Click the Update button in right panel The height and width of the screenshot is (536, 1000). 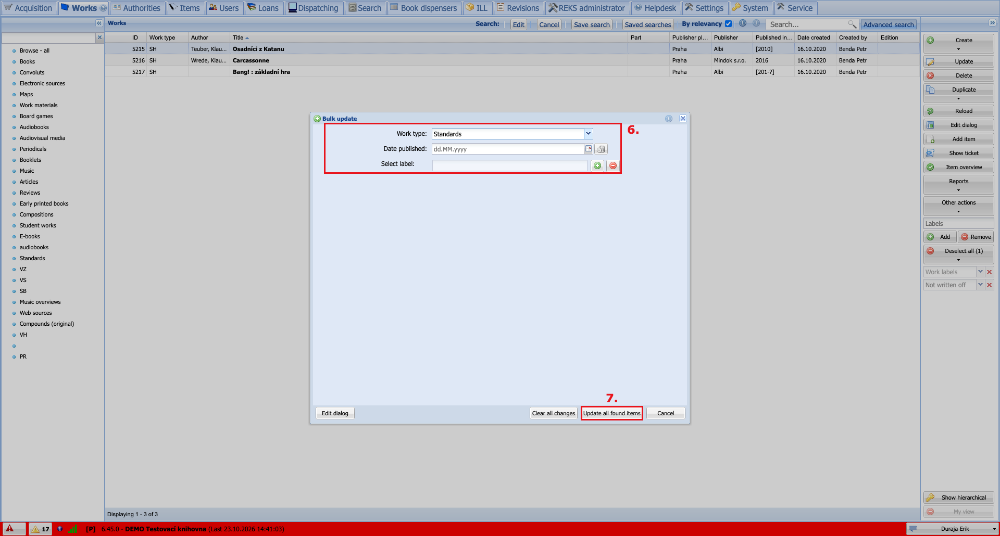pyautogui.click(x=958, y=62)
